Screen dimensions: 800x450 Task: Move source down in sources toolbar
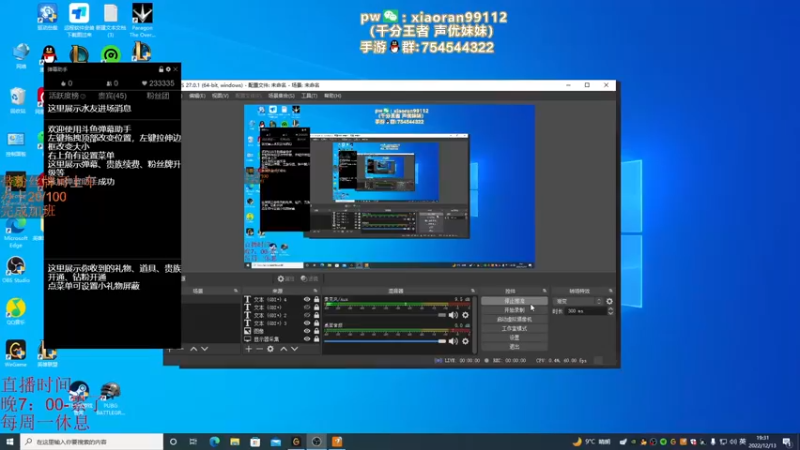[294, 349]
